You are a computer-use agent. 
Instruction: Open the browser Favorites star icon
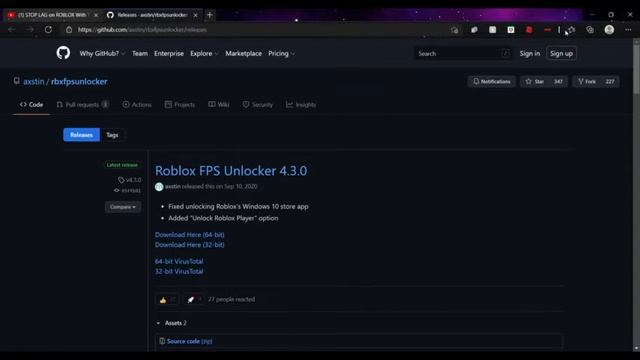point(571,29)
